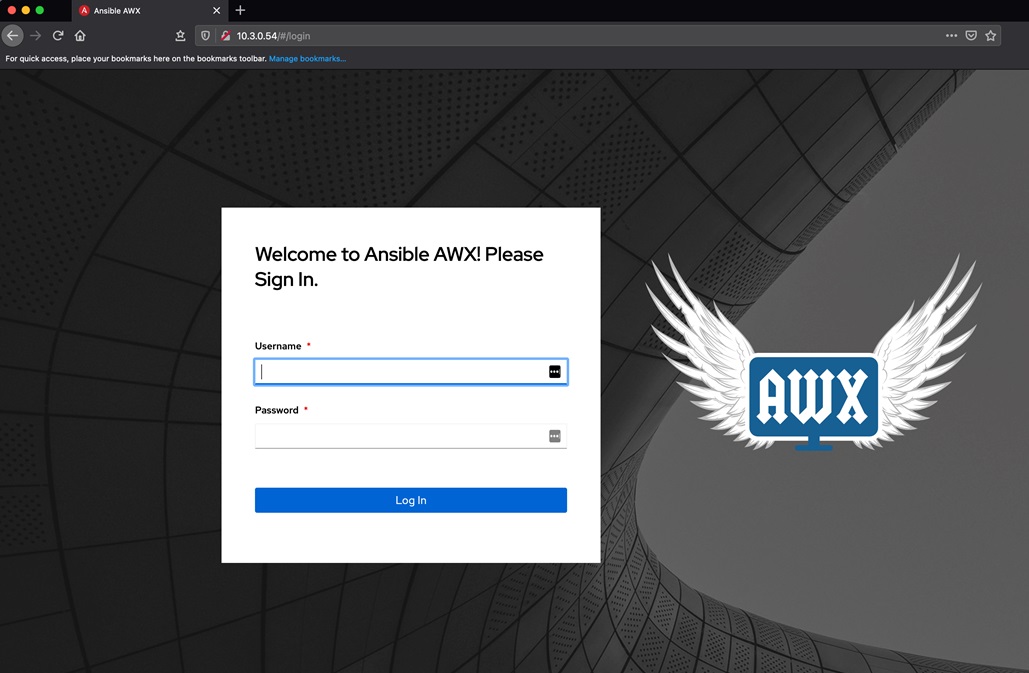This screenshot has height=673, width=1029.
Task: Click the Manage bookmarks link
Action: (x=307, y=58)
